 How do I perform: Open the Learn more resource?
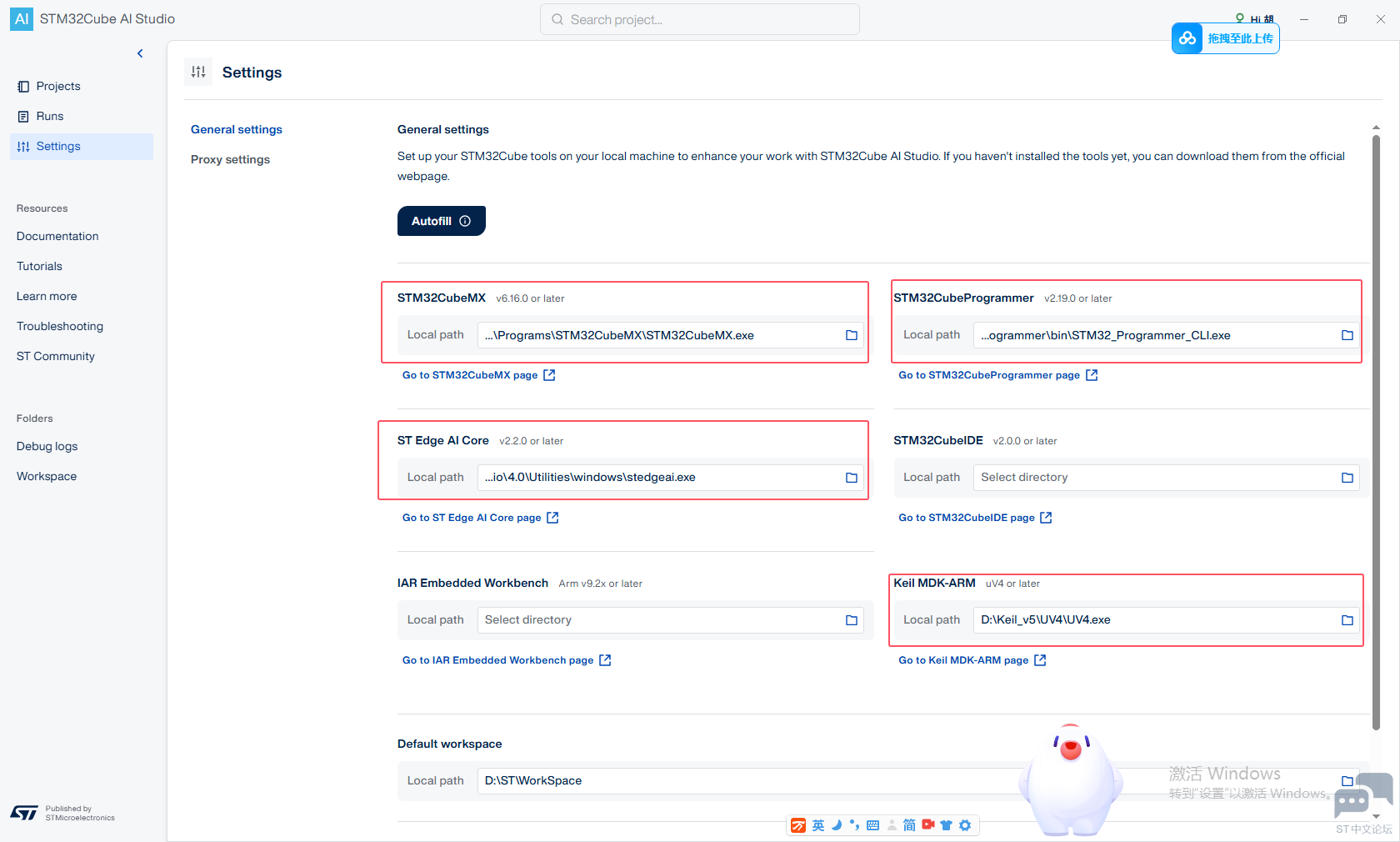click(x=47, y=296)
